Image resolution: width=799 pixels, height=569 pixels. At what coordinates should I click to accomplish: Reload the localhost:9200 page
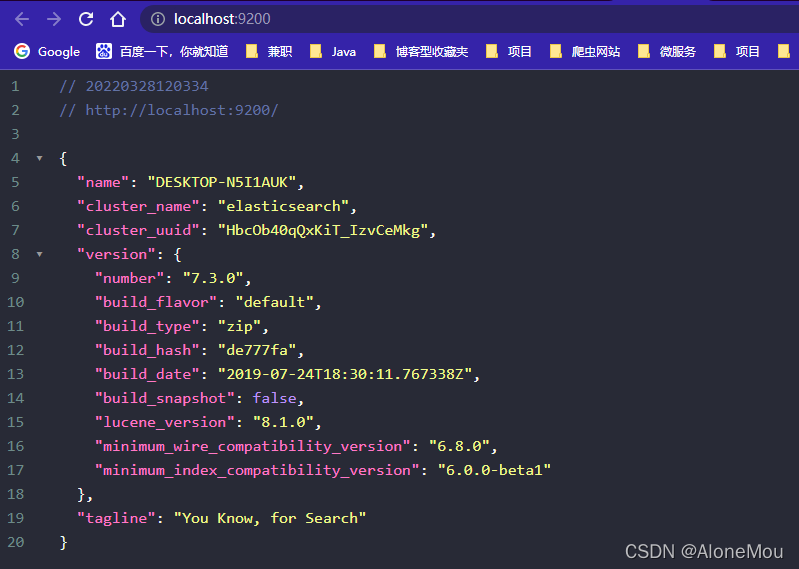(86, 19)
